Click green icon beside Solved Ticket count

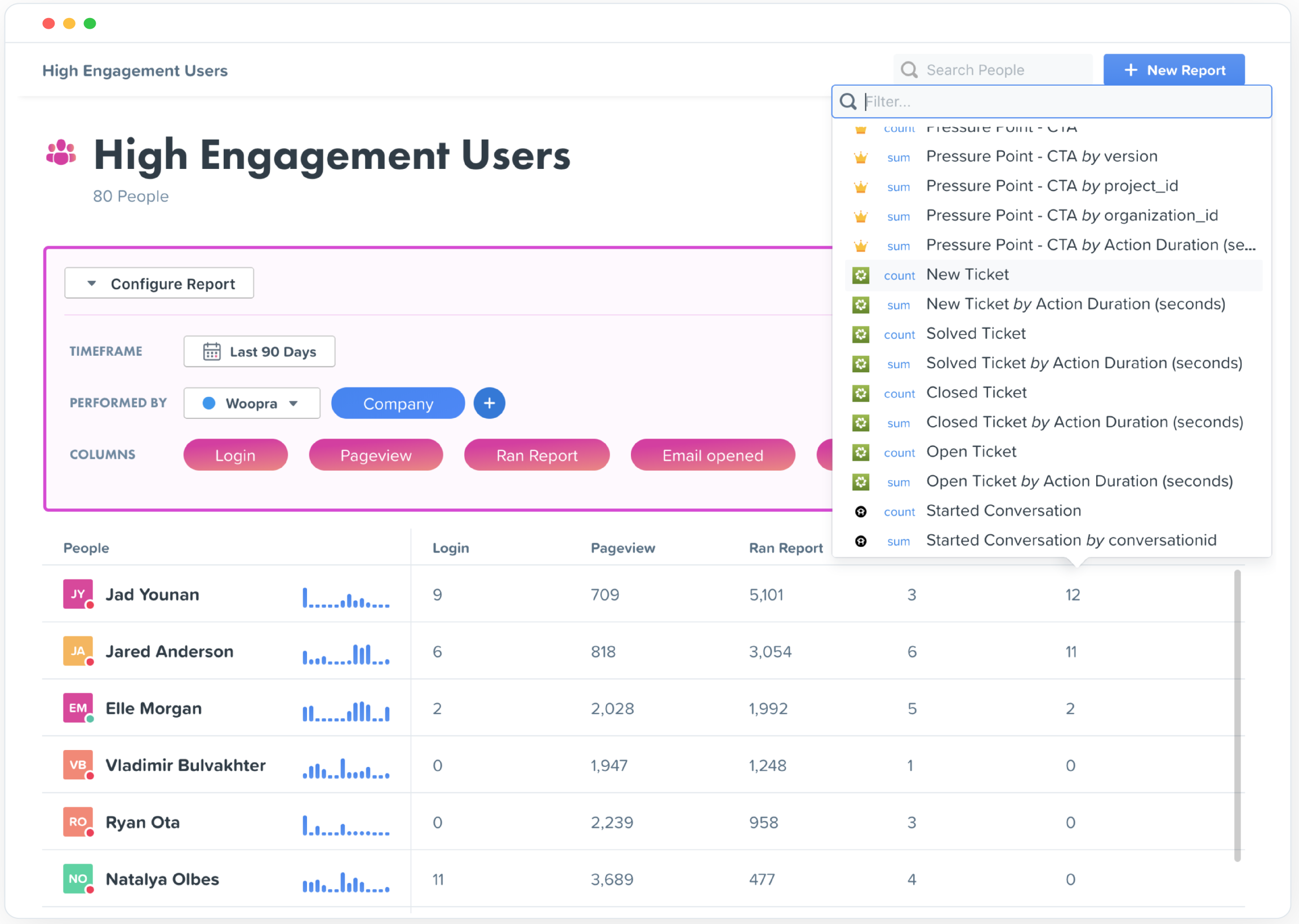[x=861, y=334]
